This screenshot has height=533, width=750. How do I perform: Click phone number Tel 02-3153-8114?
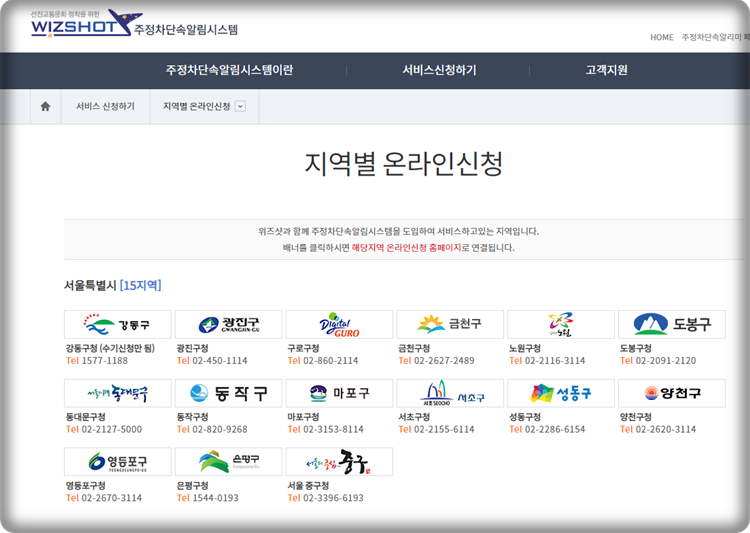pos(325,430)
